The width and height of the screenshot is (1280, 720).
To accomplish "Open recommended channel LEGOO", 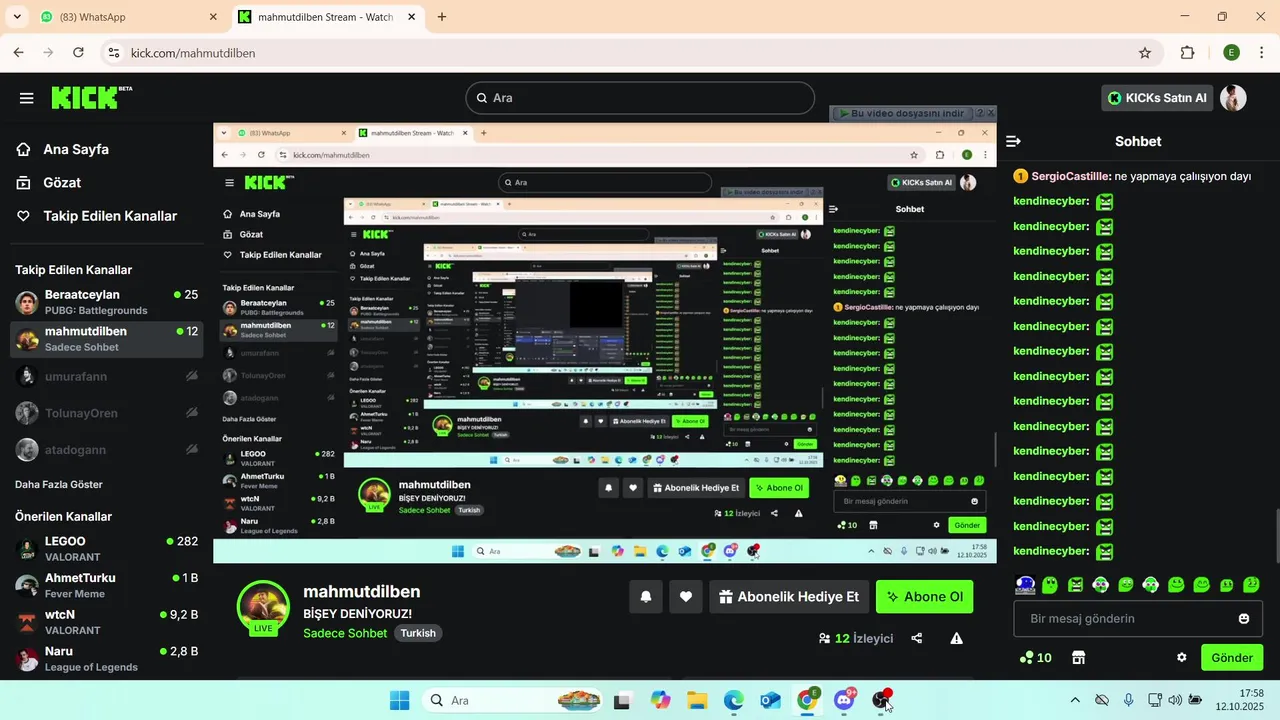I will click(x=106, y=548).
